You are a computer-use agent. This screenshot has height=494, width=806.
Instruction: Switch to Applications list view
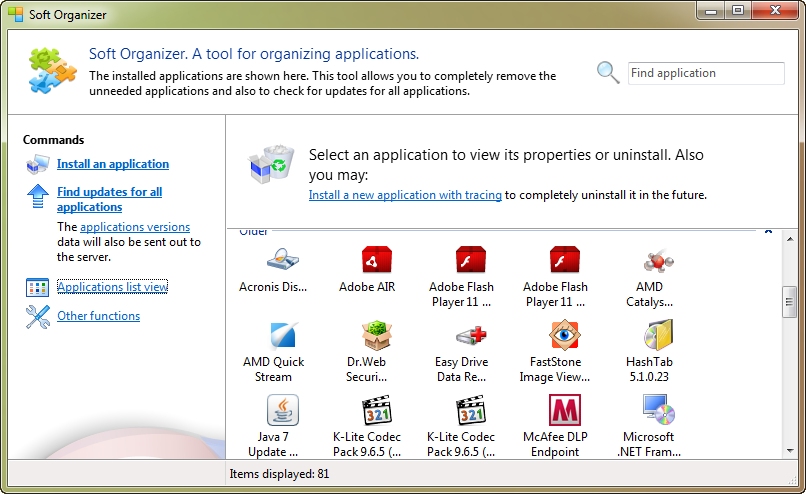112,287
